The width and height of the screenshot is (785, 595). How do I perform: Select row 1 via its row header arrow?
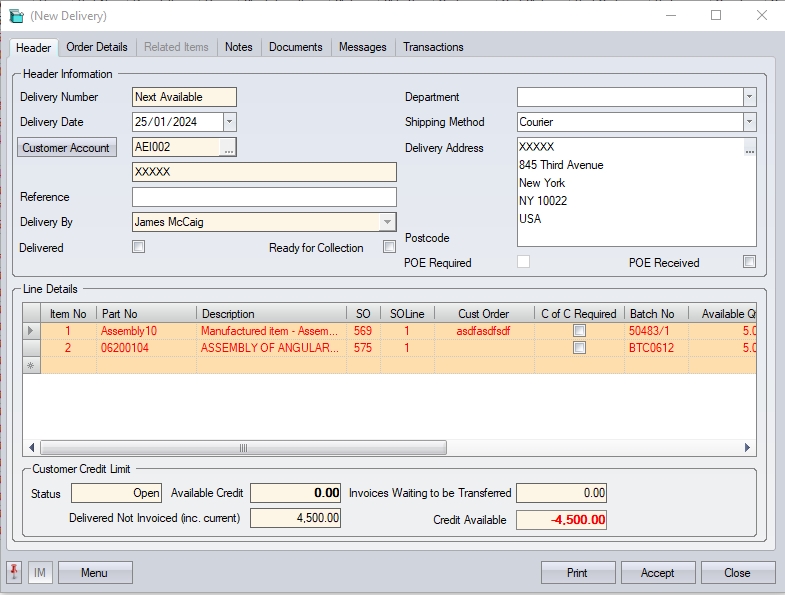pos(30,331)
